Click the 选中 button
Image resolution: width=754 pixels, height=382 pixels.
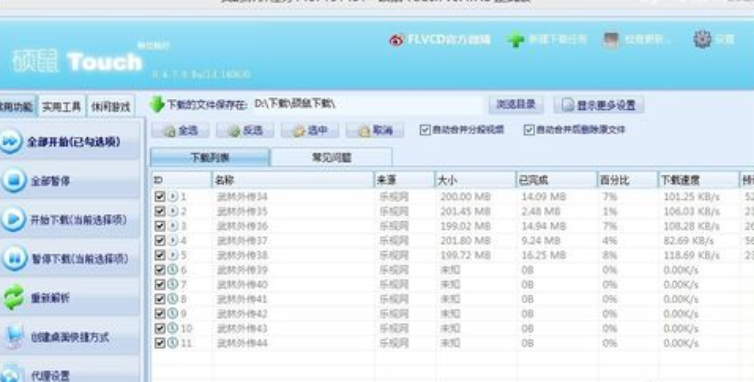[310, 130]
